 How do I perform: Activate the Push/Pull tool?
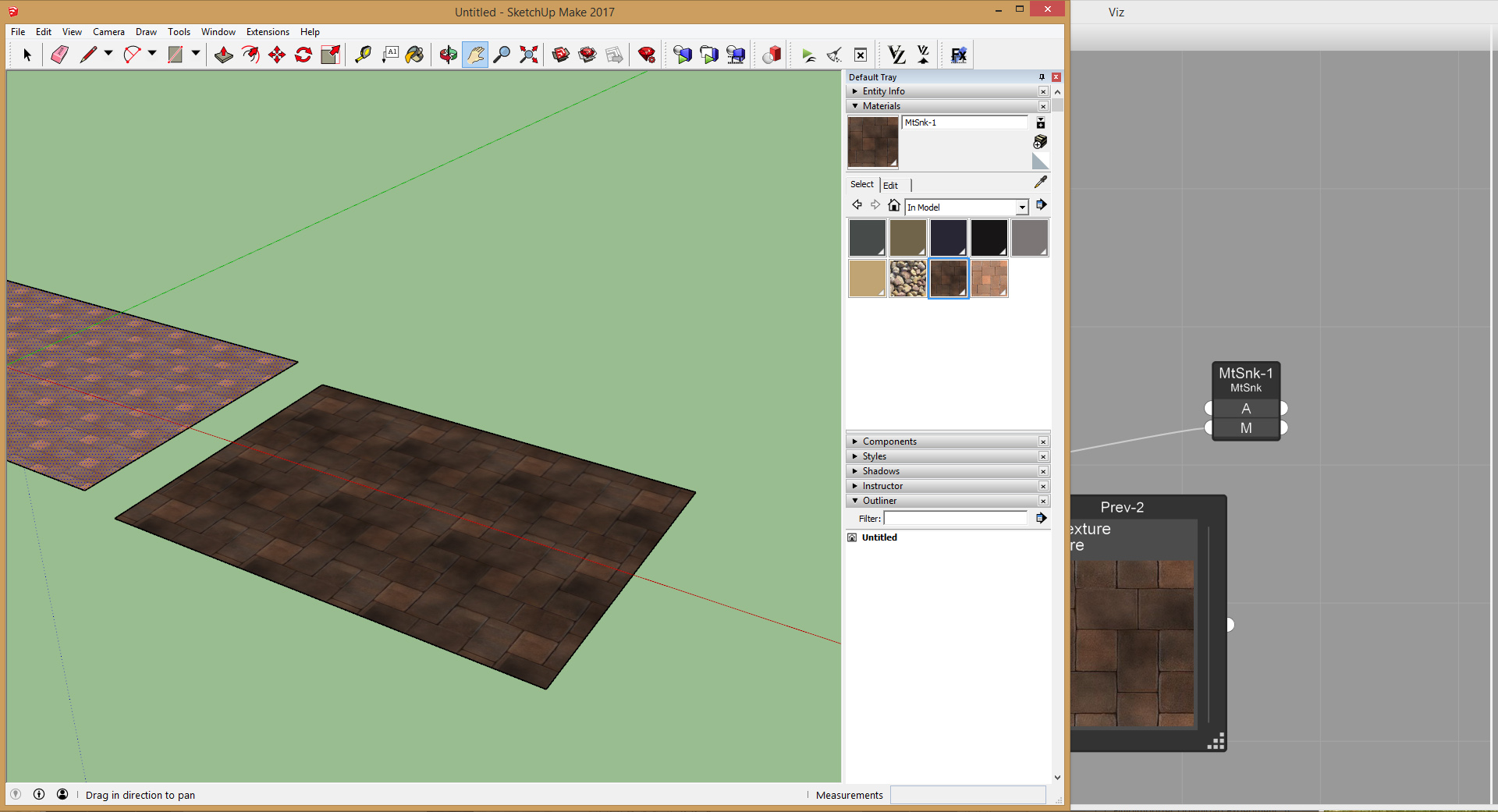[x=224, y=55]
